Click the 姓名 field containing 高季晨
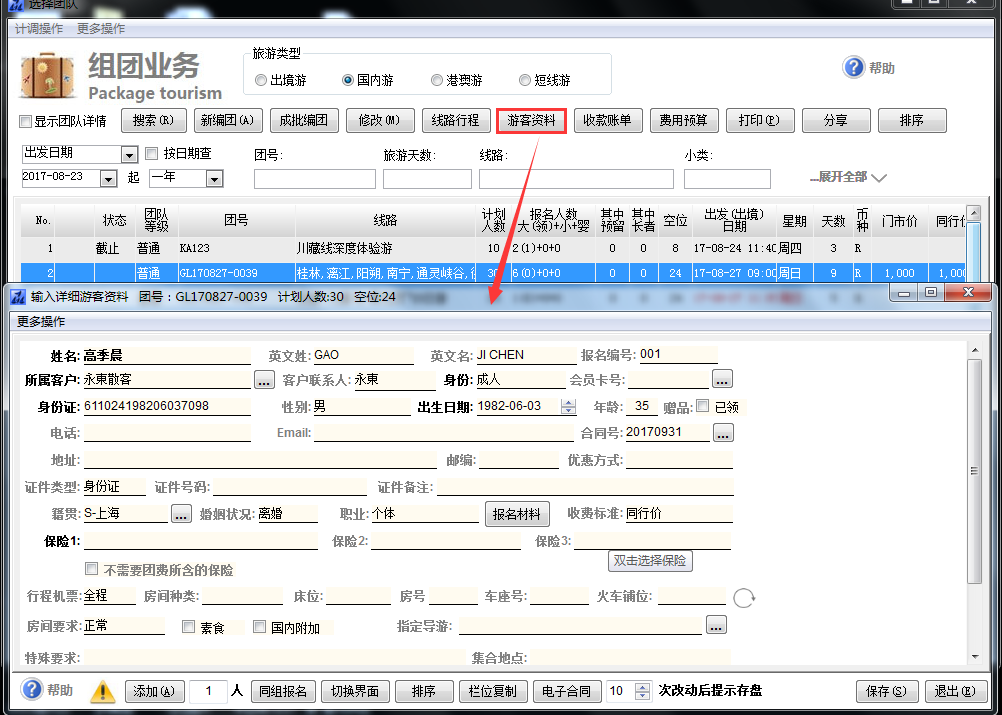 click(167, 356)
